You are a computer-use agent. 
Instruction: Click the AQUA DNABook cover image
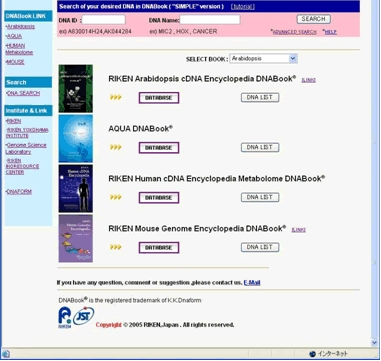(x=76, y=139)
